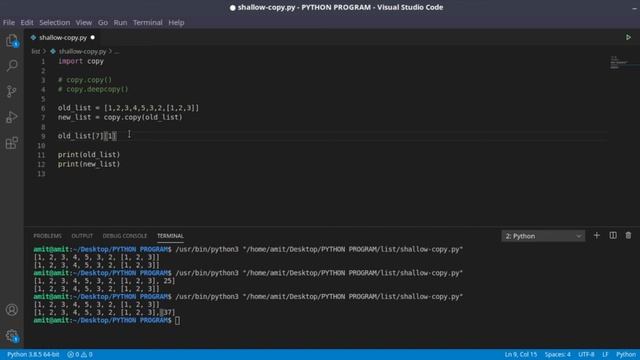Click on 'import copy' line 1
This screenshot has width=640, height=360.
coord(81,61)
